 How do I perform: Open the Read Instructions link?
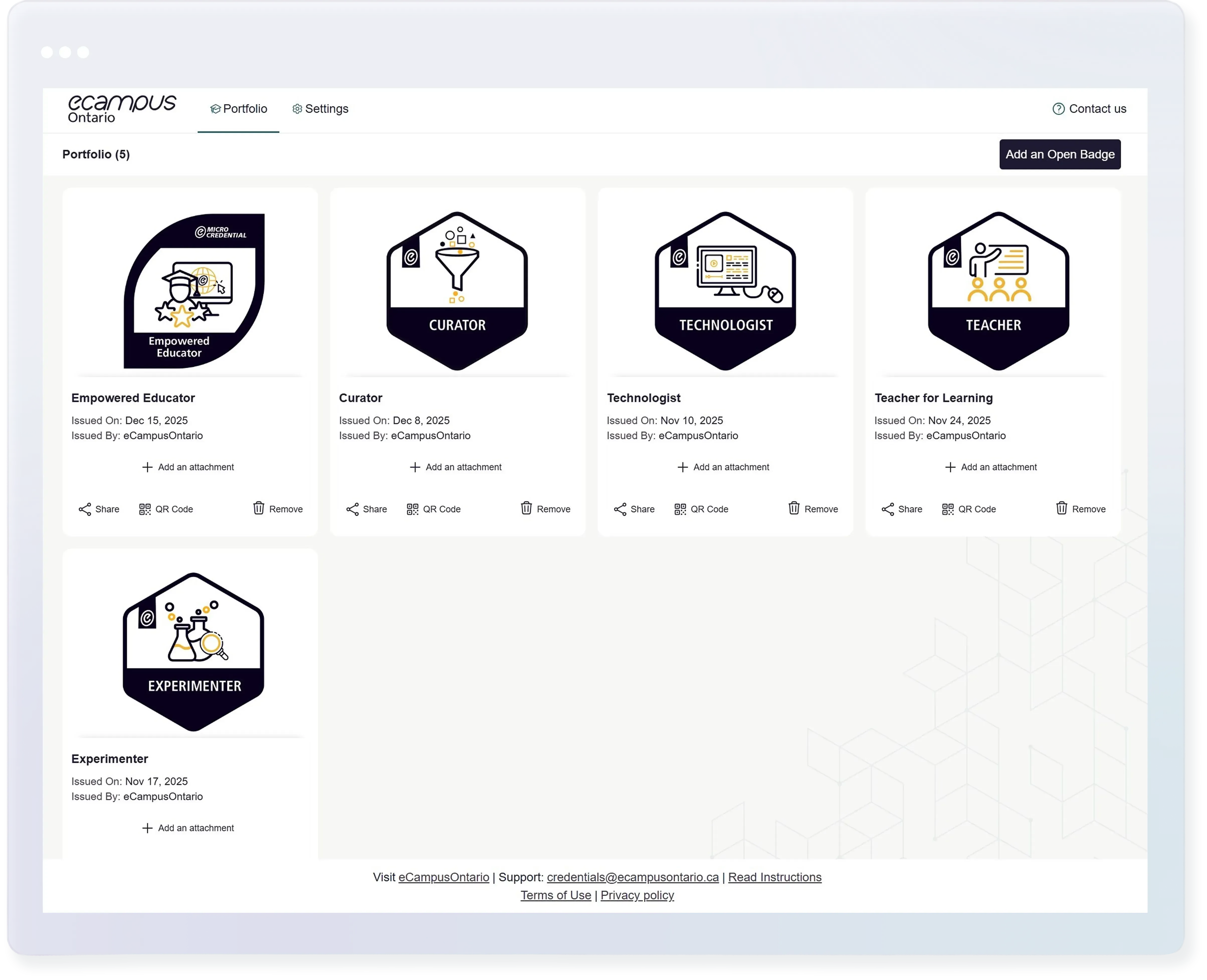point(775,877)
